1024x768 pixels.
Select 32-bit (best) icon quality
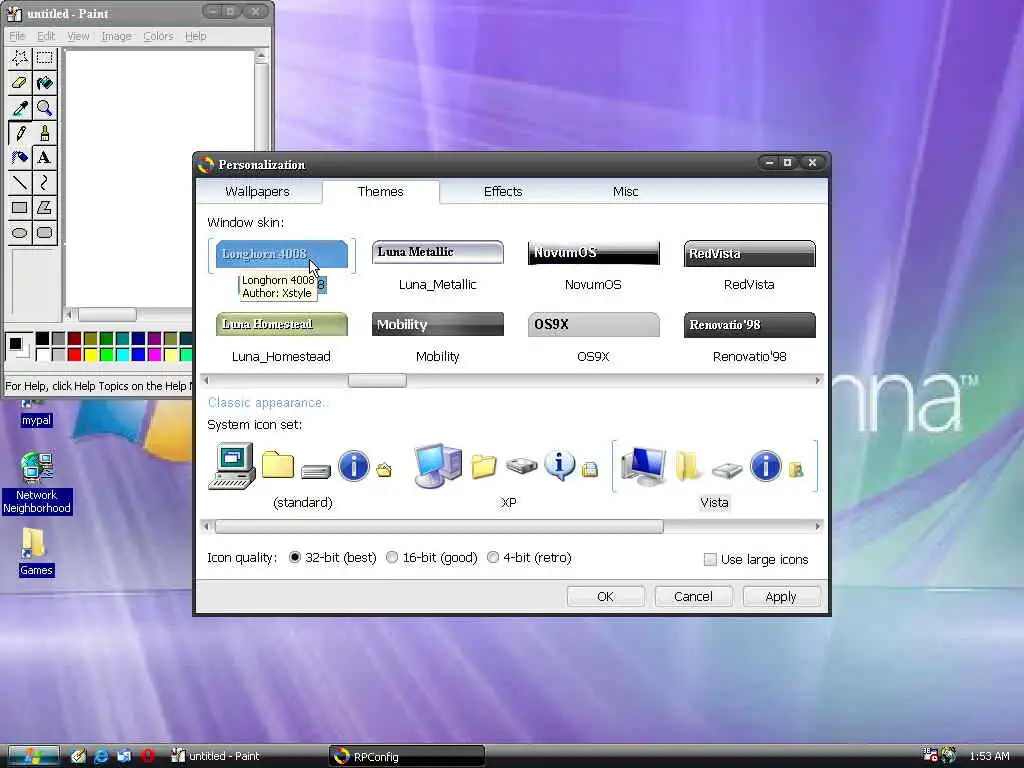coord(295,558)
